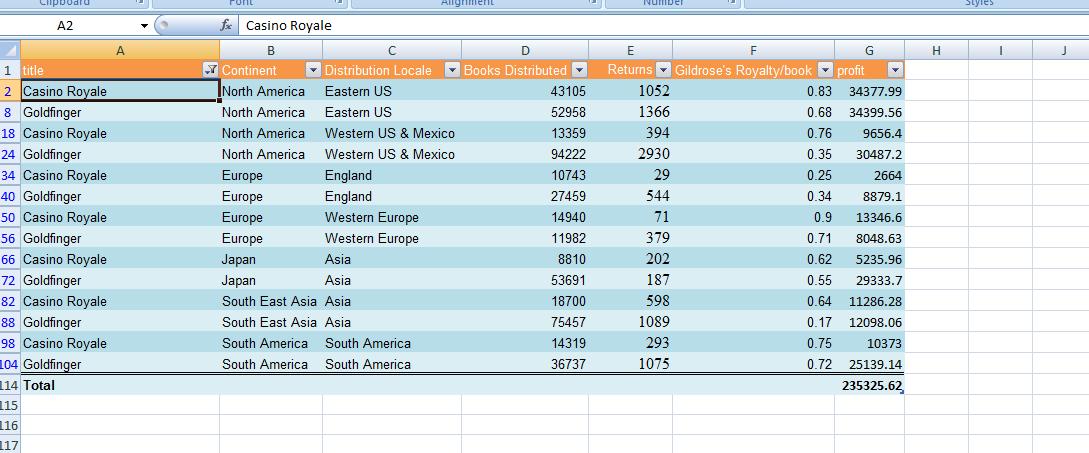This screenshot has width=1089, height=453.
Task: Click the formula bar containing Casino Royale
Action: point(663,26)
